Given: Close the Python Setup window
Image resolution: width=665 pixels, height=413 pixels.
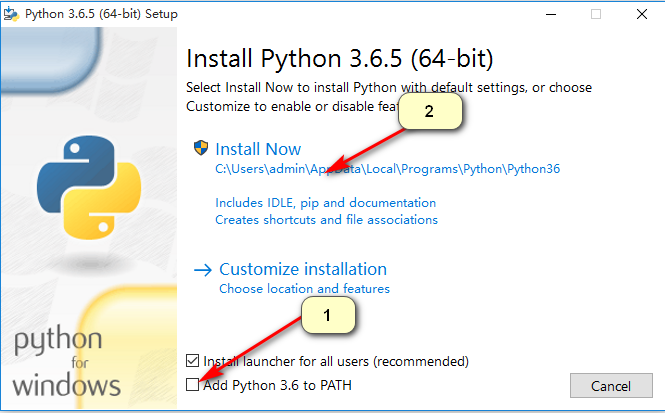Looking at the screenshot, I should tap(642, 14).
